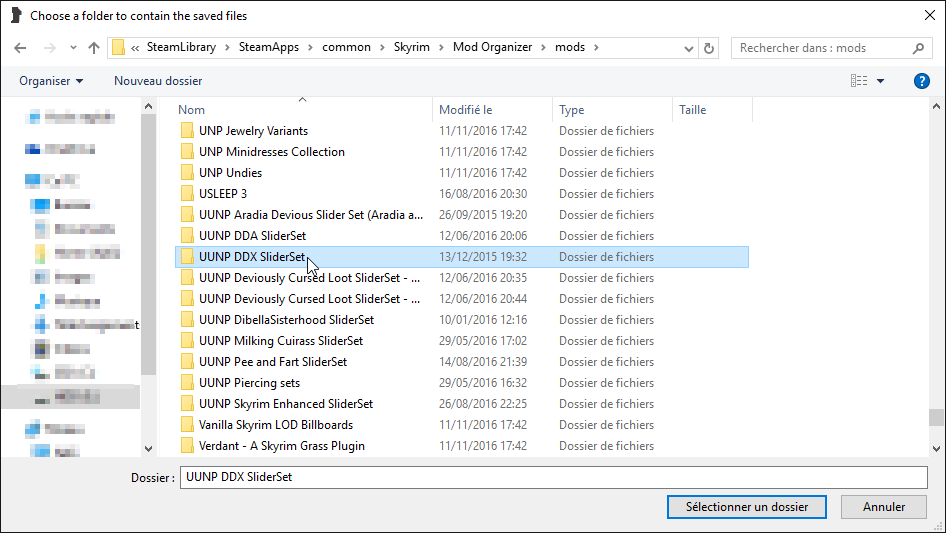Select UUNP Piercing sets folder
Image resolution: width=946 pixels, height=533 pixels.
(462, 383)
